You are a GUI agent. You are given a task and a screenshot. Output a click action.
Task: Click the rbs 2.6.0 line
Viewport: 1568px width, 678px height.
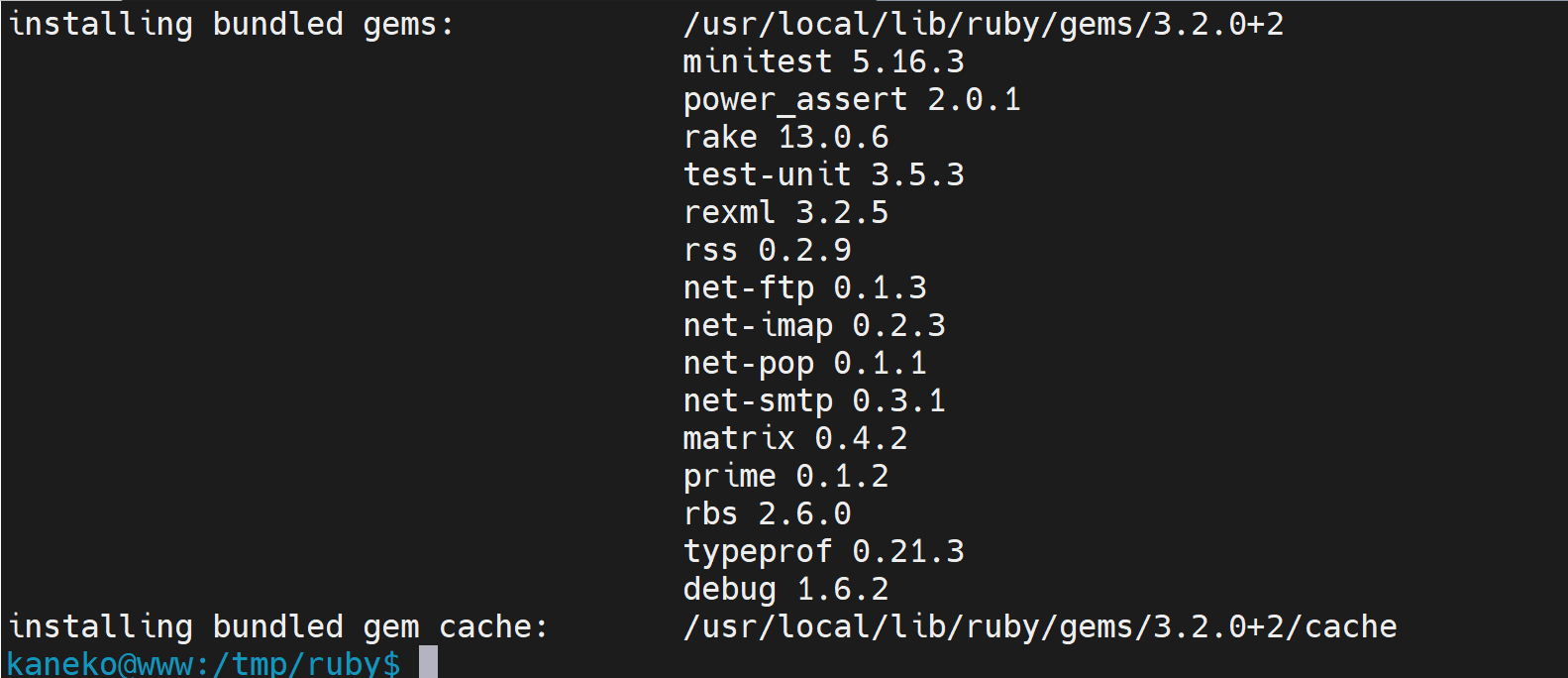(767, 513)
